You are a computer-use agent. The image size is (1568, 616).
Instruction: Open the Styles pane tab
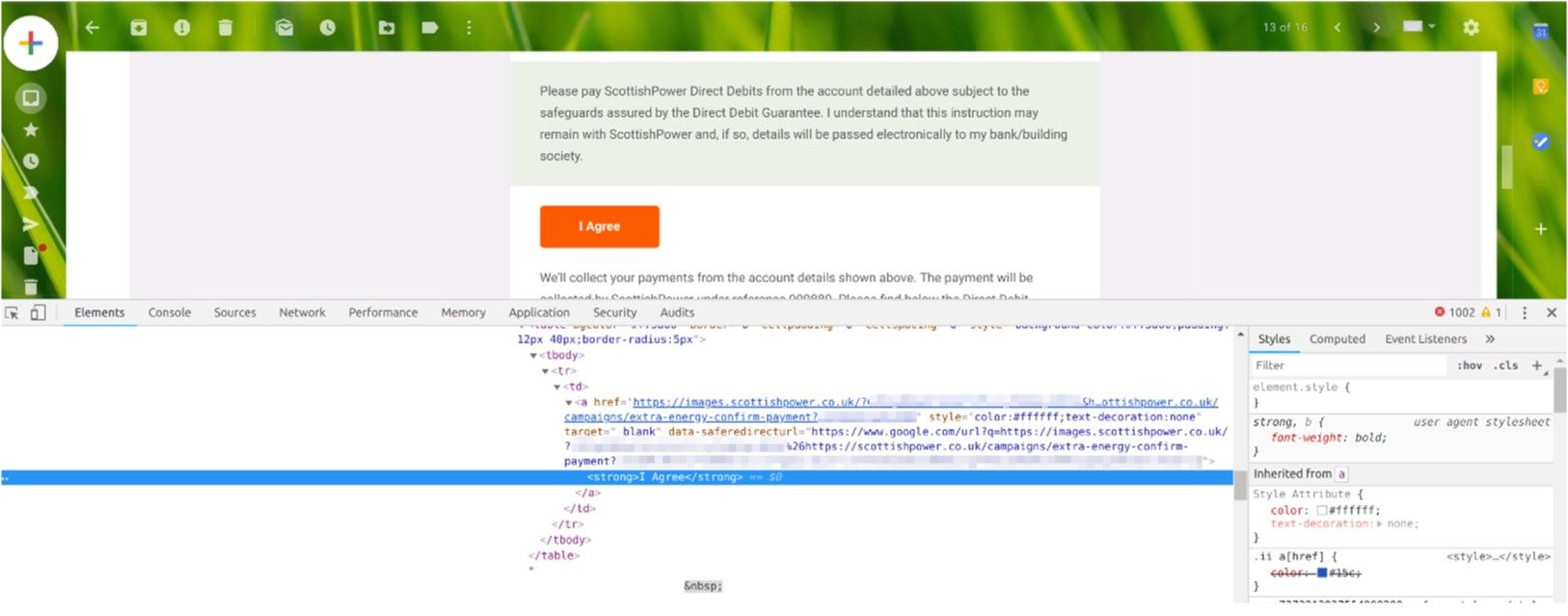coord(1274,339)
